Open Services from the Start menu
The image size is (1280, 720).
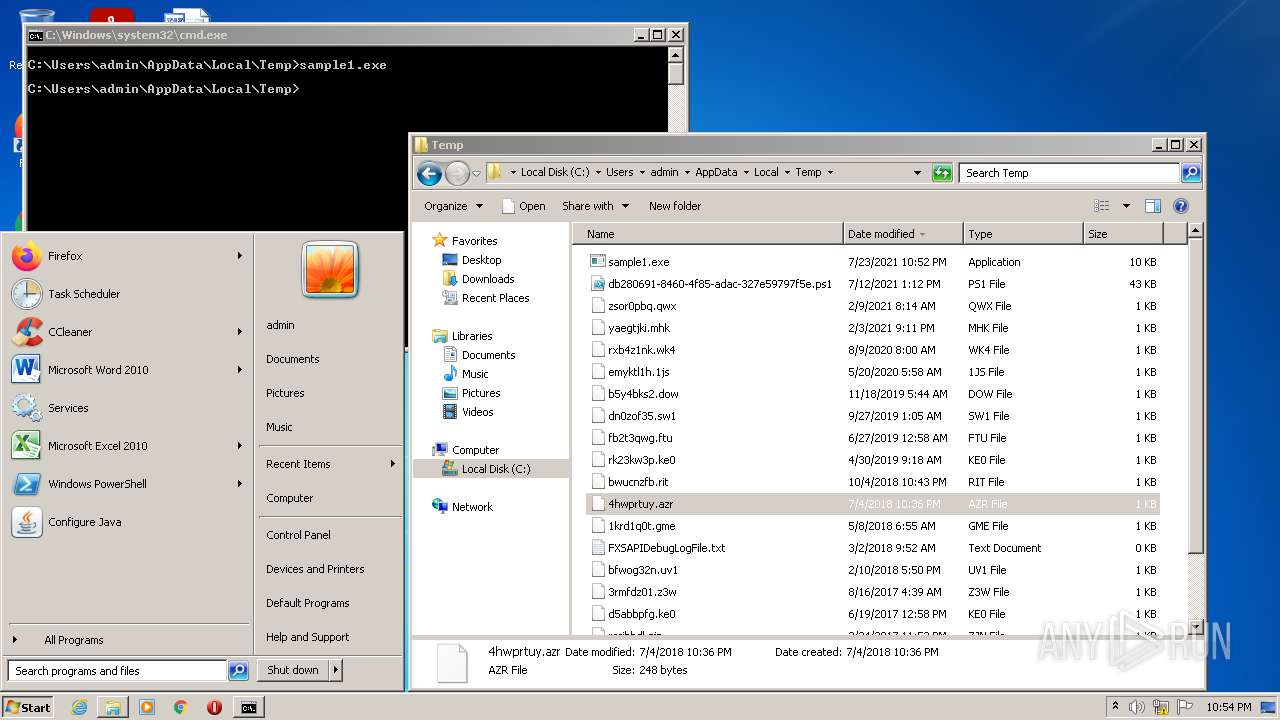pyautogui.click(x=127, y=408)
